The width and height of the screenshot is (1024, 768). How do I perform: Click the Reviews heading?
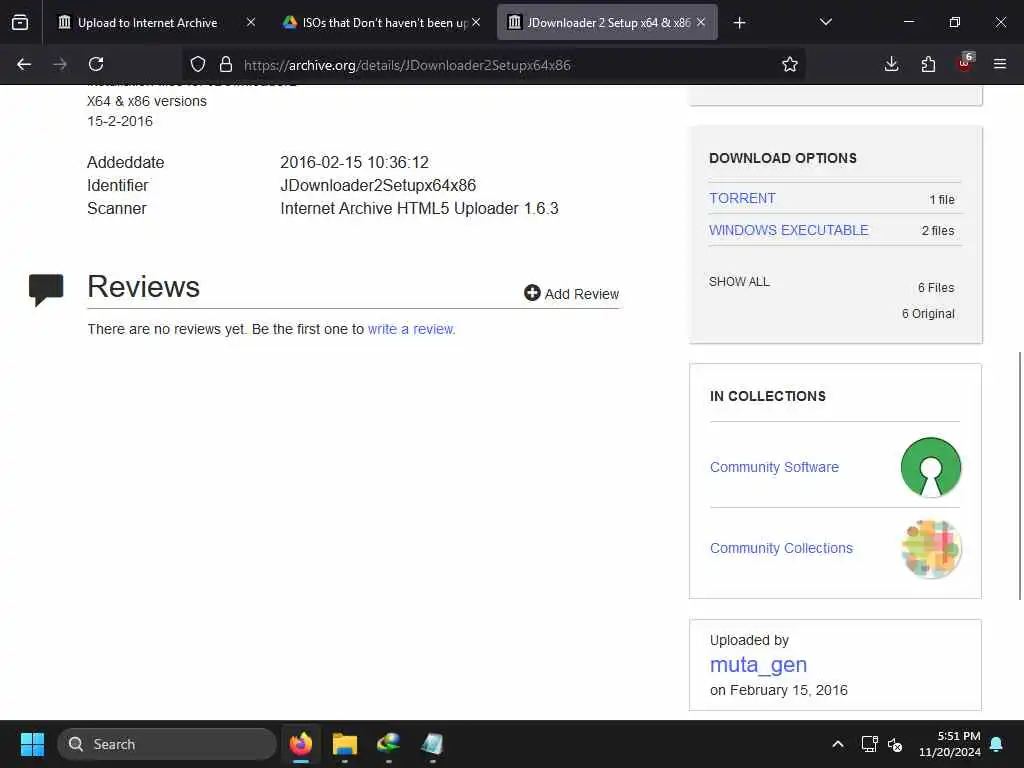144,287
